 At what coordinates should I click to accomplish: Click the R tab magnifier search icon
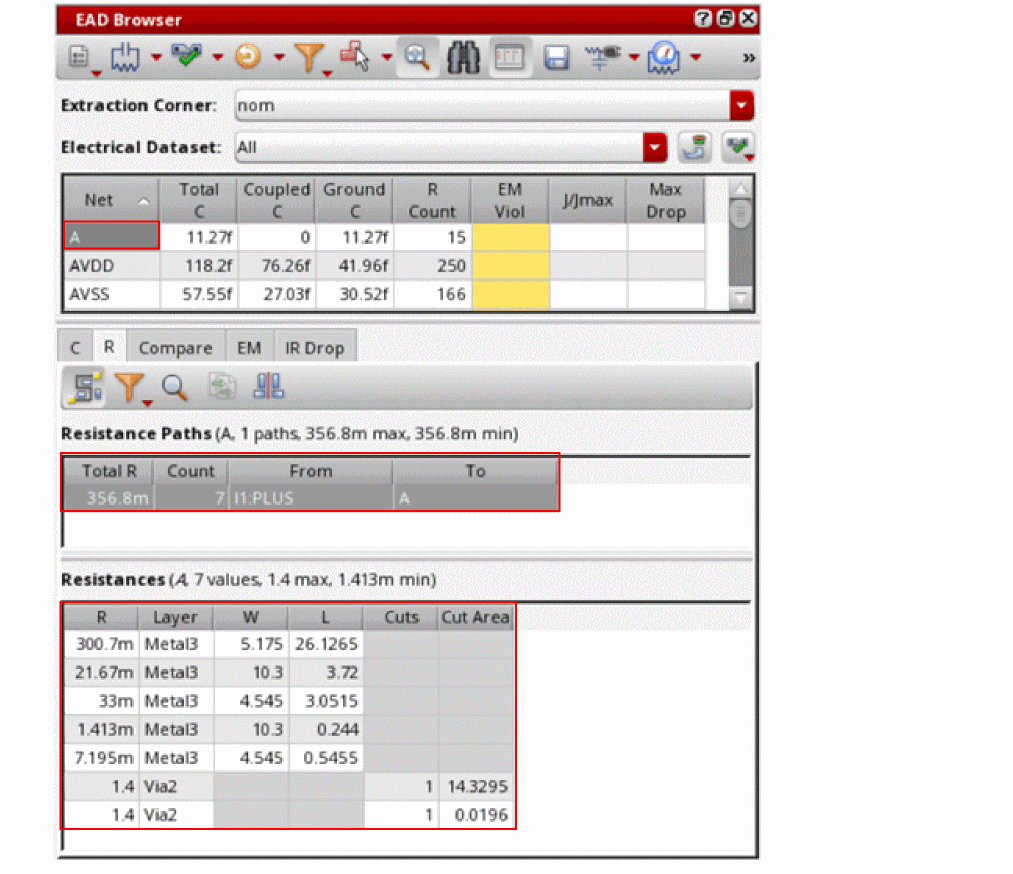tap(174, 388)
